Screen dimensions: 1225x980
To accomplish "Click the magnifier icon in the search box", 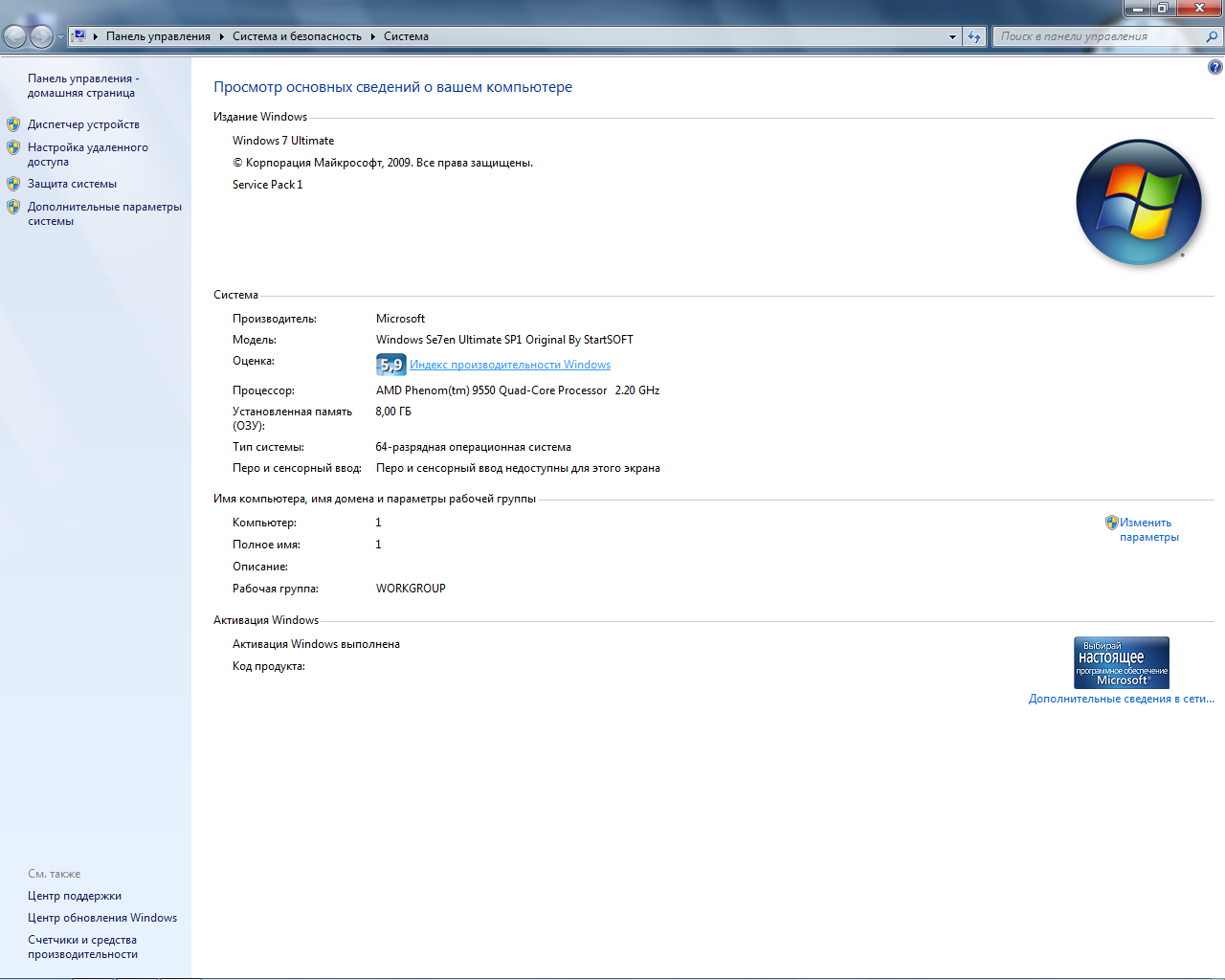I will 1212,36.
